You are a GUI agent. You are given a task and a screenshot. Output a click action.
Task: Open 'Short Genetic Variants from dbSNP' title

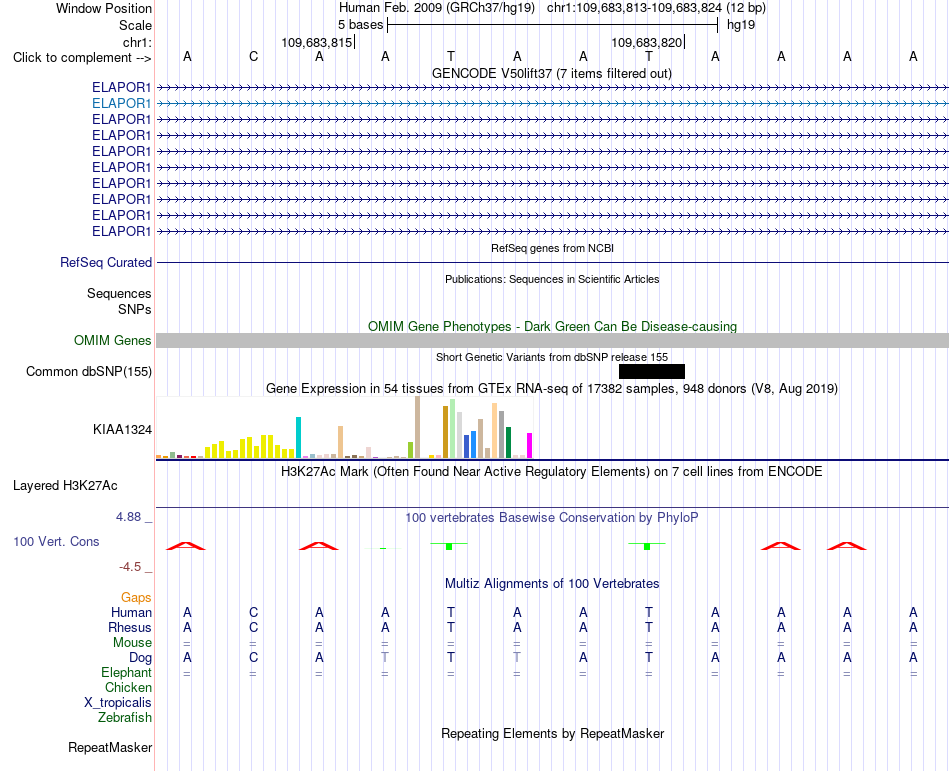pyautogui.click(x=552, y=357)
